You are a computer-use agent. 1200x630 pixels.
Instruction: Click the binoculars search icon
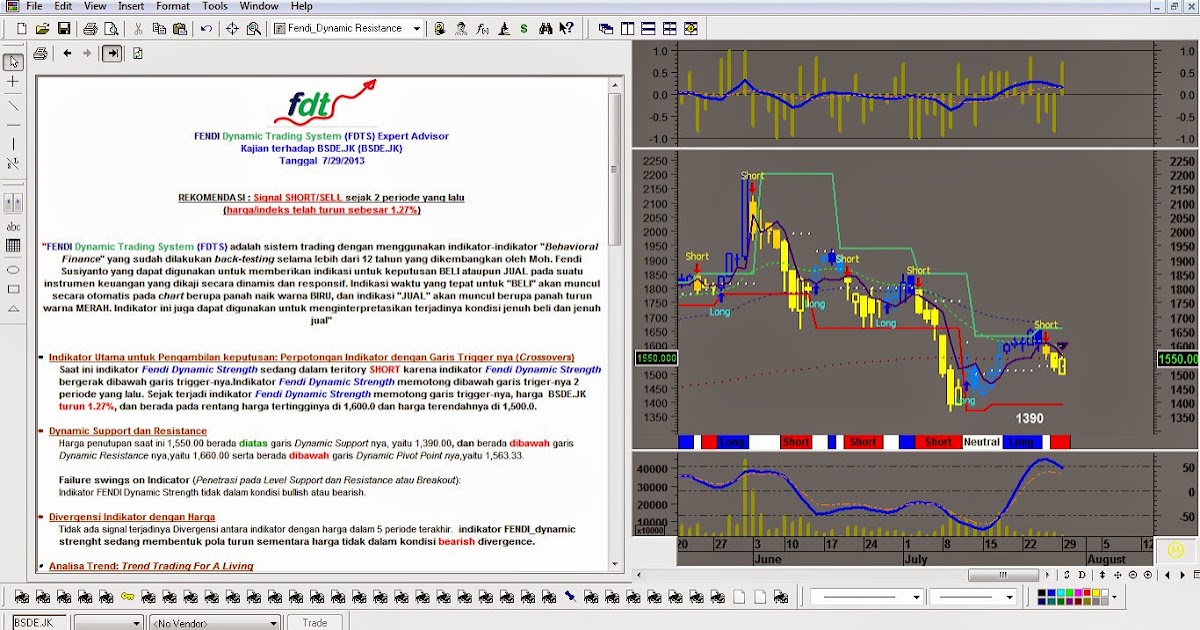point(545,29)
